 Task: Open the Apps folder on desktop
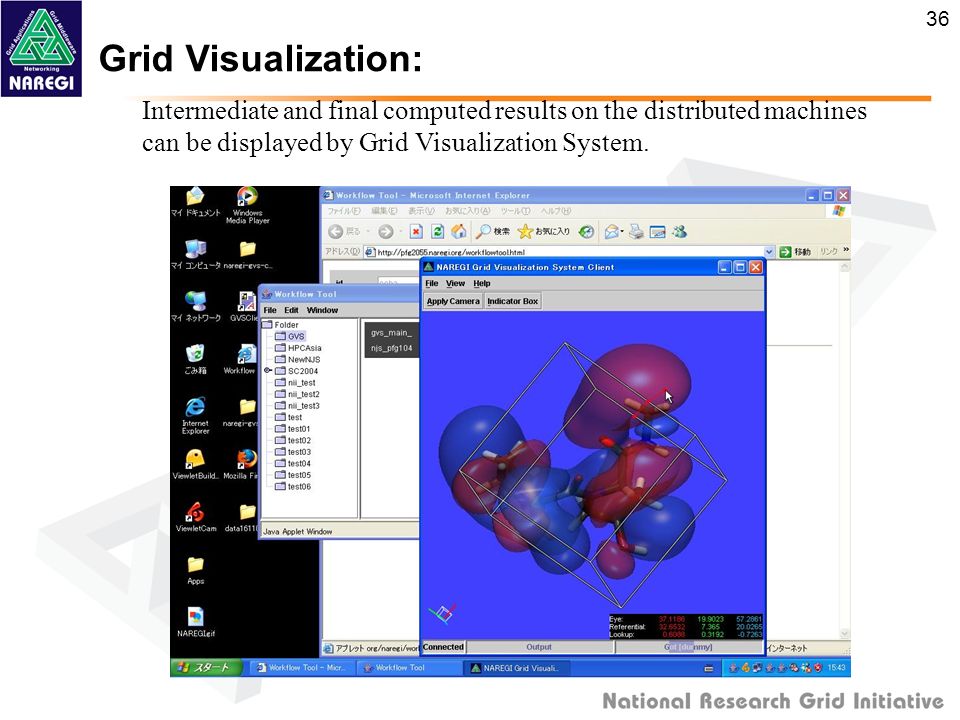(195, 570)
